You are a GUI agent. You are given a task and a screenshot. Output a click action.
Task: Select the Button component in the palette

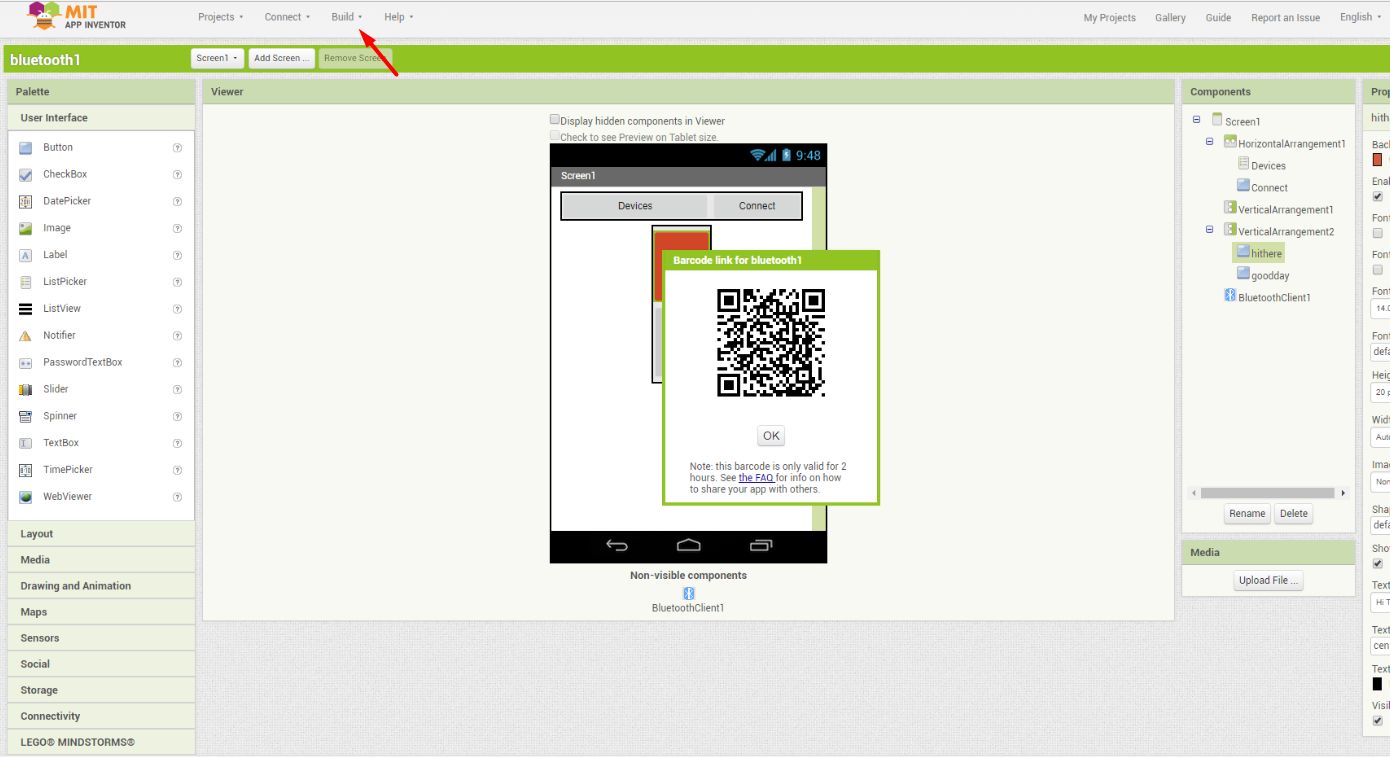58,148
